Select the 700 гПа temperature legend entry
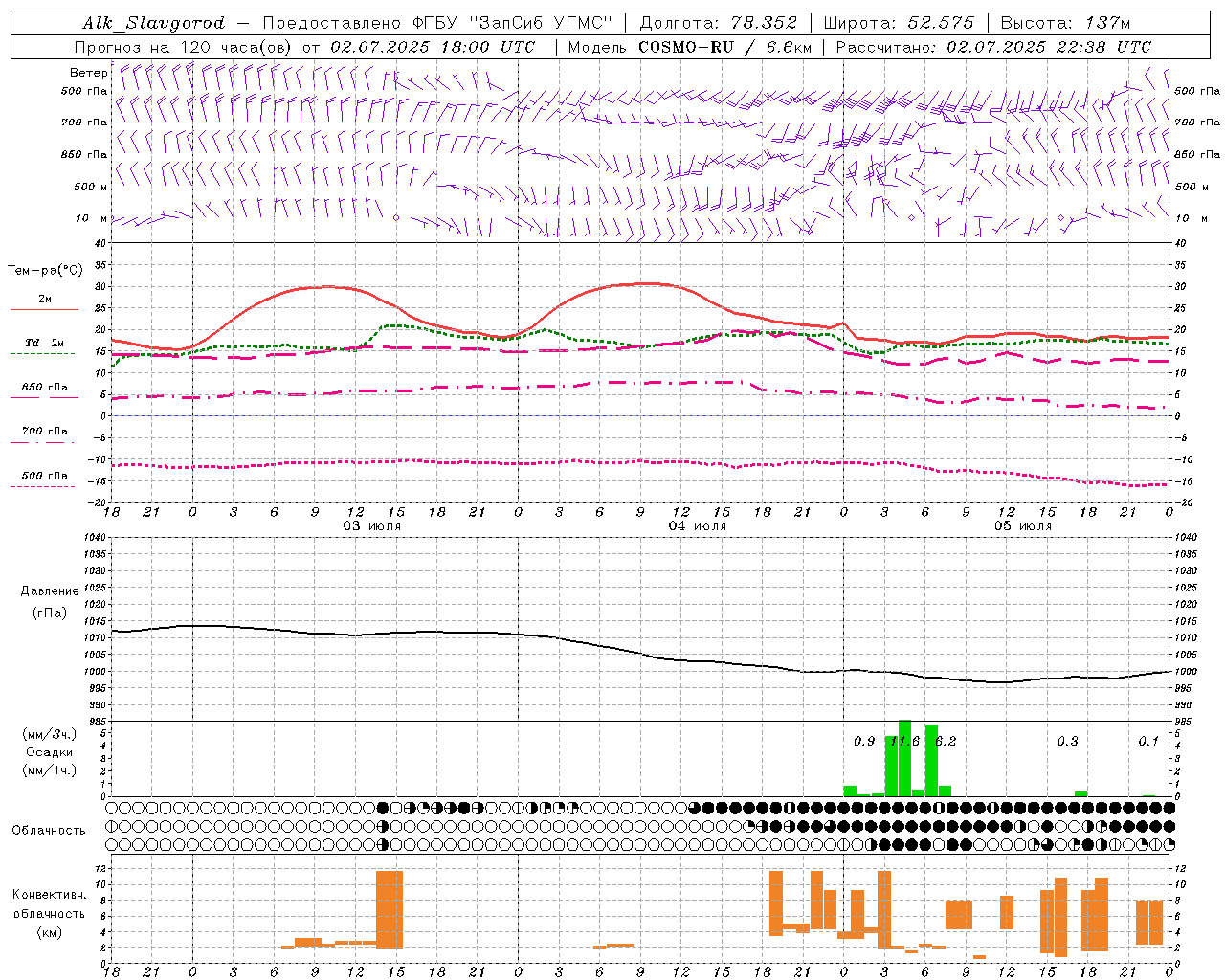Viewport: 1225px width, 980px height. (x=45, y=431)
